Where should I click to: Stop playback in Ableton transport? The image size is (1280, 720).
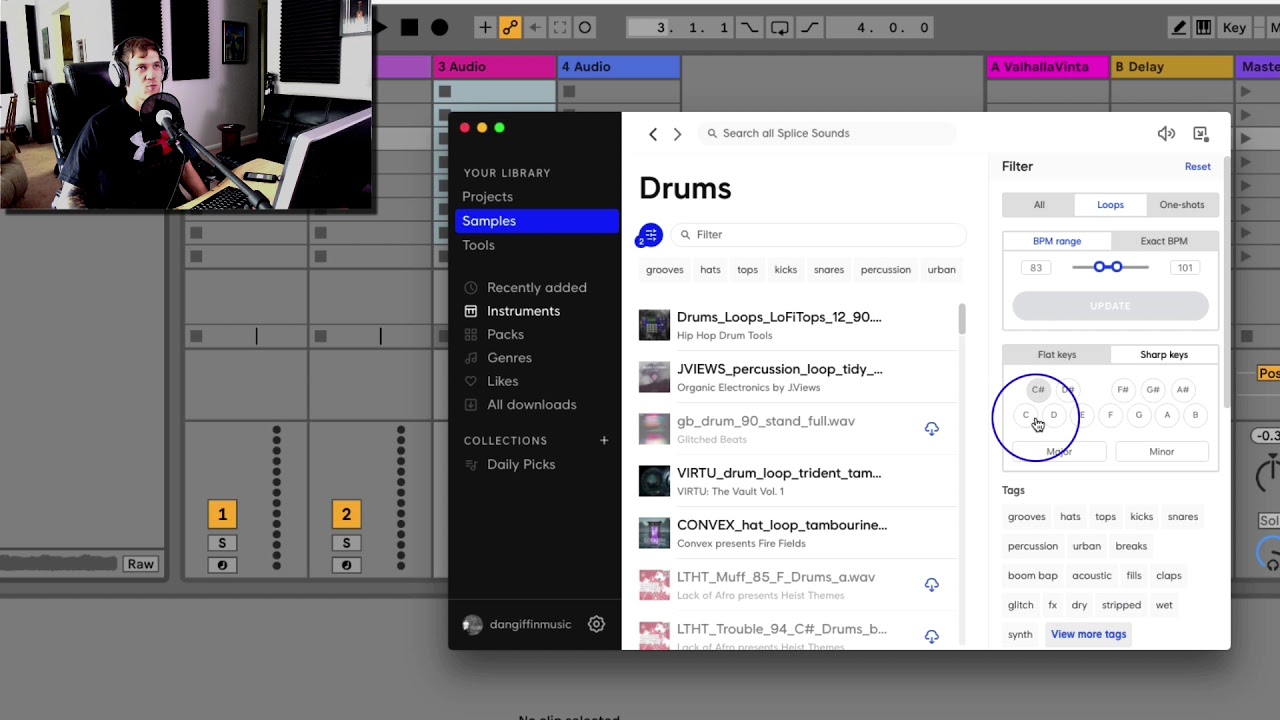click(409, 27)
